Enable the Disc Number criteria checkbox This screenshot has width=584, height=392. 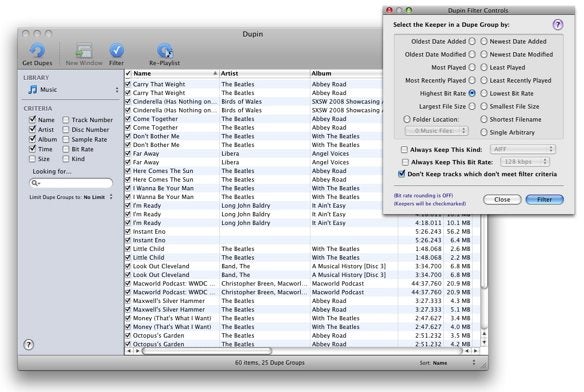click(x=66, y=129)
